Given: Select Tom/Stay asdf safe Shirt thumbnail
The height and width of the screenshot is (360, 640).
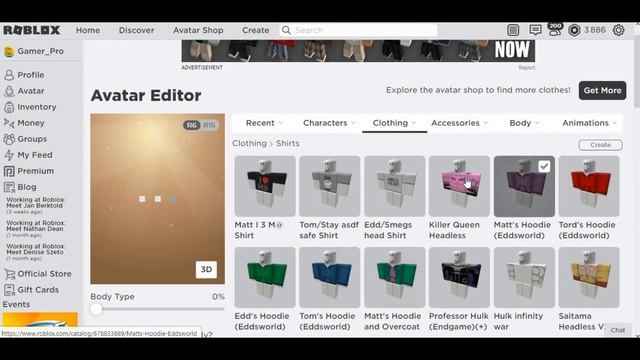Looking at the screenshot, I should (329, 186).
